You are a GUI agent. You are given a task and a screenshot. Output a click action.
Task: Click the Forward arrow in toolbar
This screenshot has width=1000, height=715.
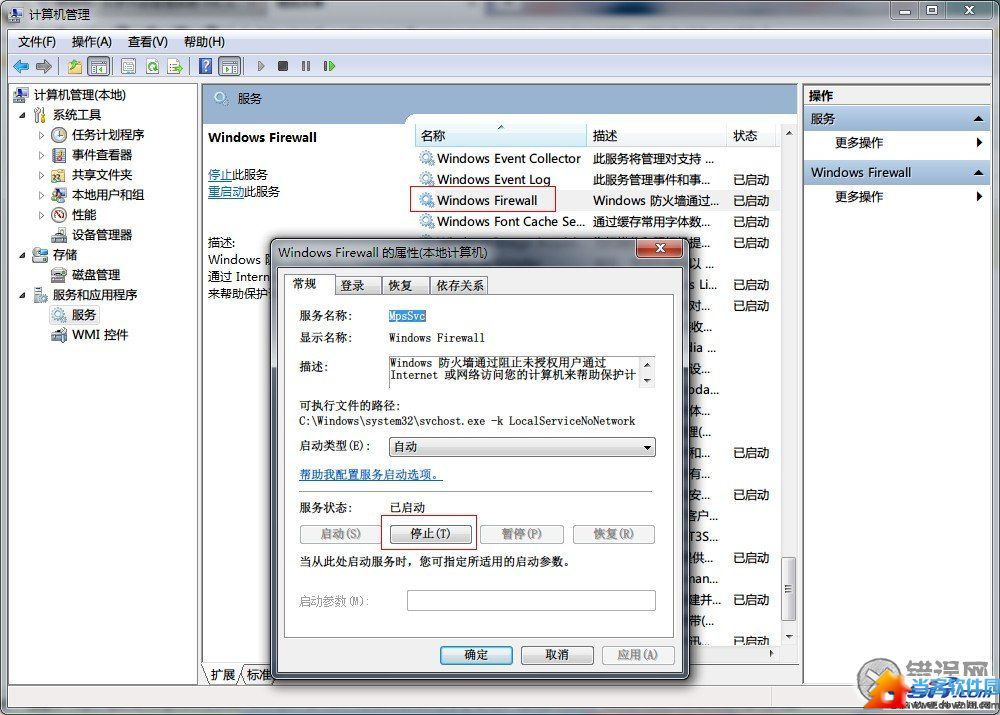click(x=43, y=66)
